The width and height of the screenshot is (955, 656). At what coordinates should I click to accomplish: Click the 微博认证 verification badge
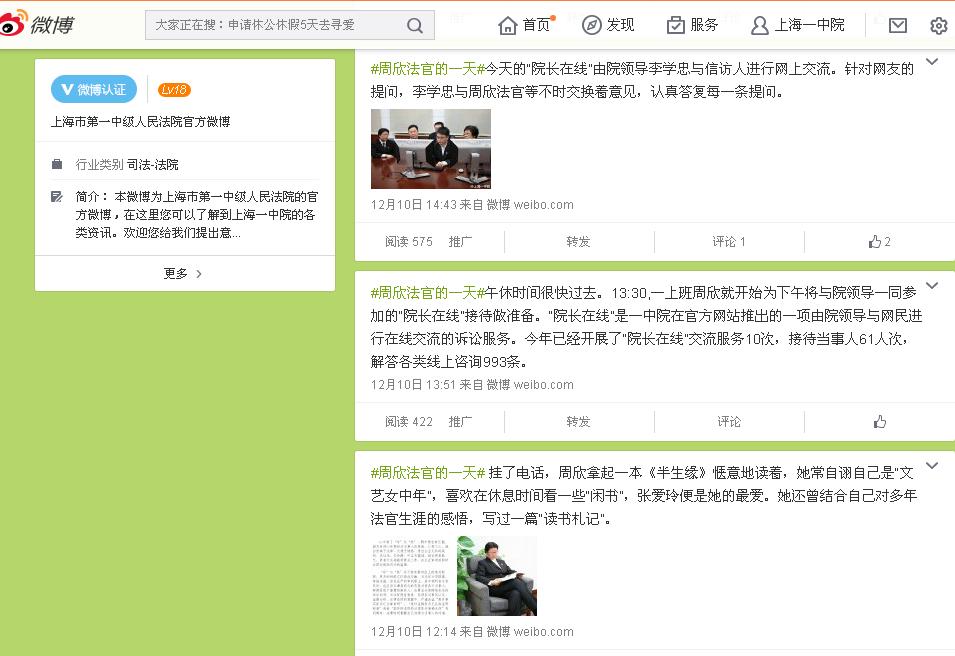pyautogui.click(x=94, y=90)
